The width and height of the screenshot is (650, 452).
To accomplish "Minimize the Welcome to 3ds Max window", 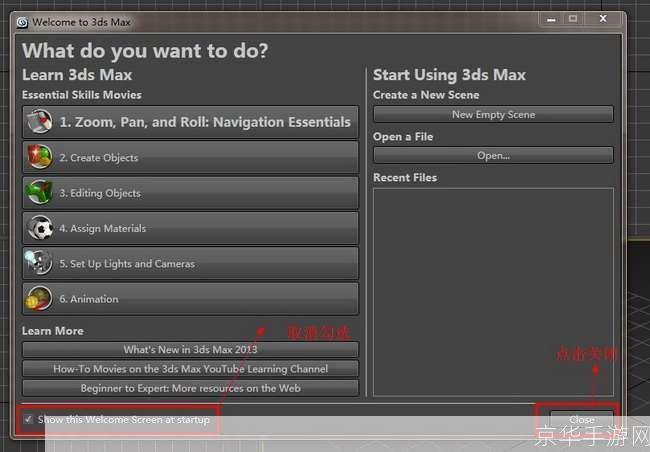I will coord(551,19).
